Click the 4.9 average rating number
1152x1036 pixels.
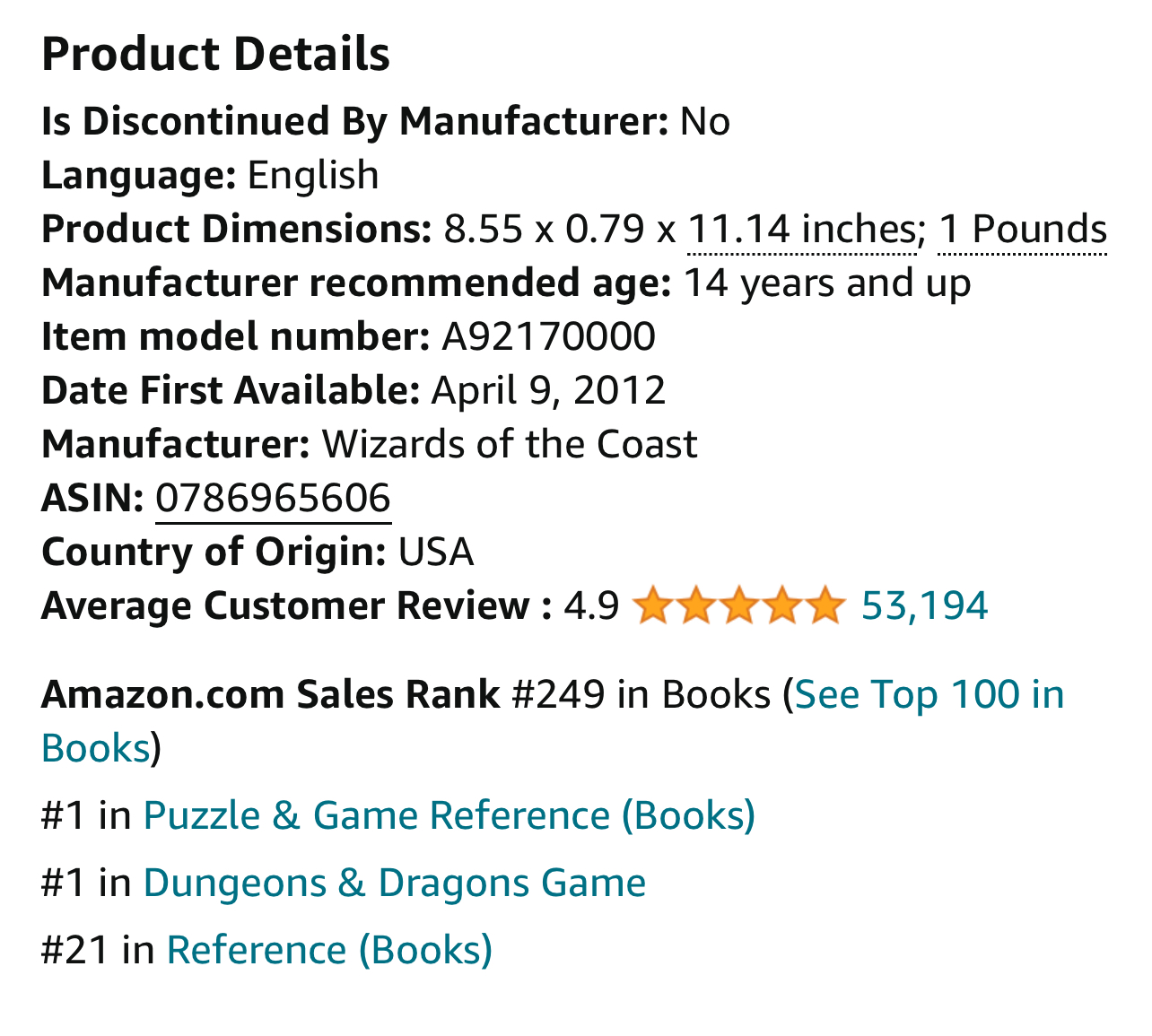pyautogui.click(x=591, y=606)
